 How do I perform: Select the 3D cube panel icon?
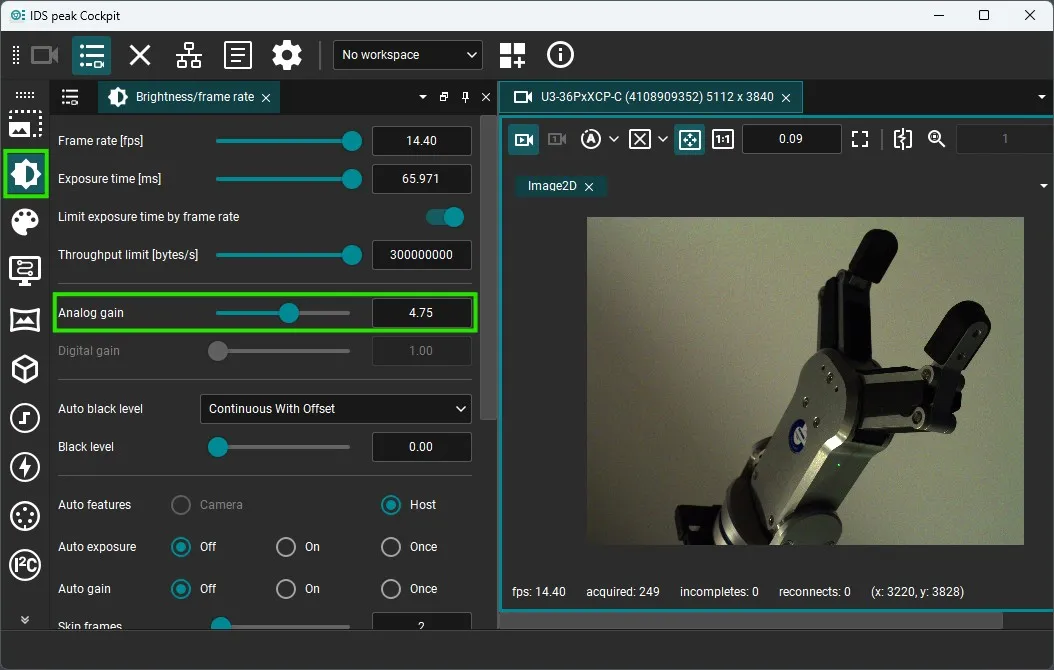[24, 369]
